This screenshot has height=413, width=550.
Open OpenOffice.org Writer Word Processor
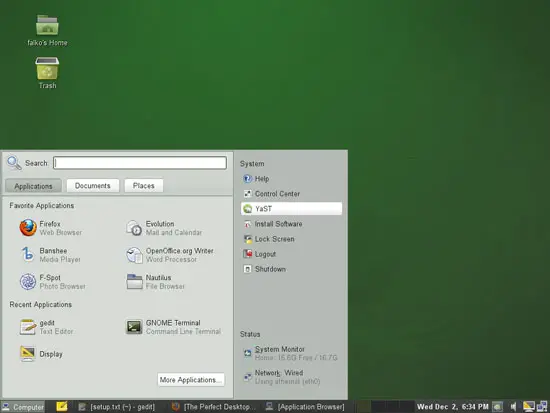click(170, 255)
